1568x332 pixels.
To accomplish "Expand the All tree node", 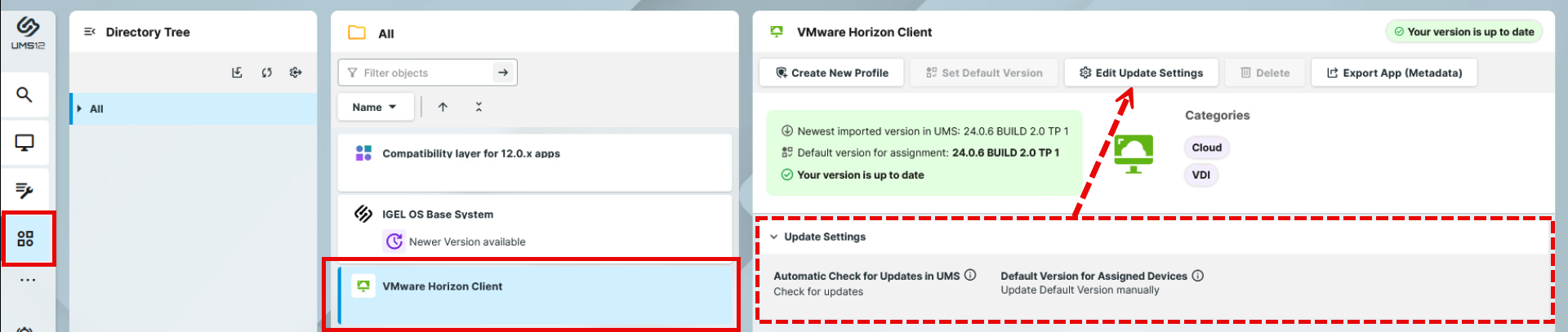I will click(79, 108).
